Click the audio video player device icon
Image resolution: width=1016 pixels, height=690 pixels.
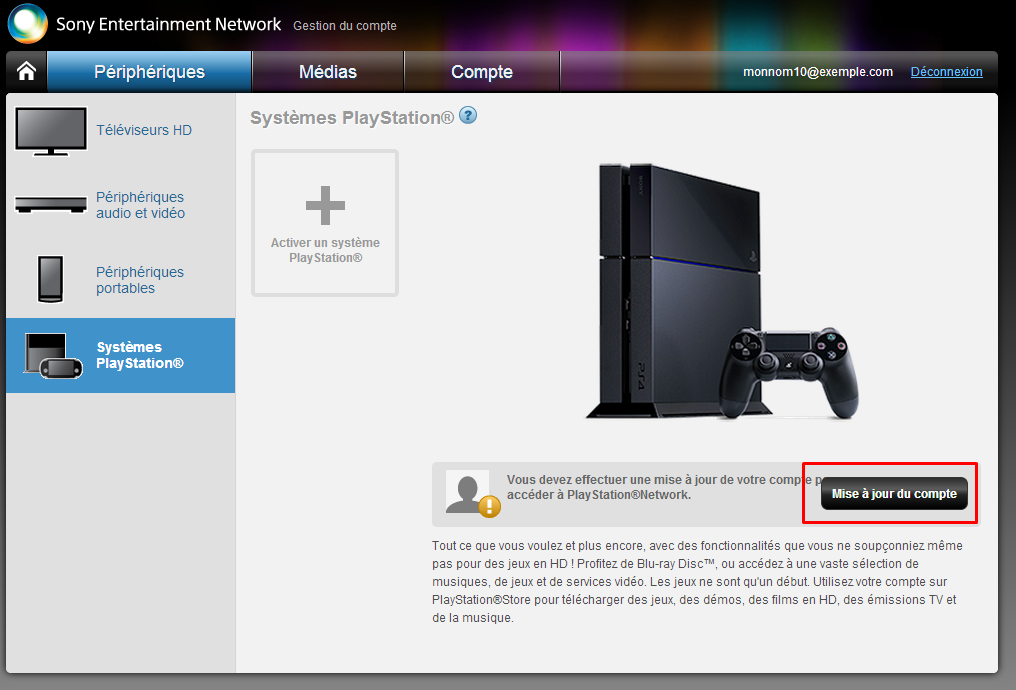[x=51, y=205]
